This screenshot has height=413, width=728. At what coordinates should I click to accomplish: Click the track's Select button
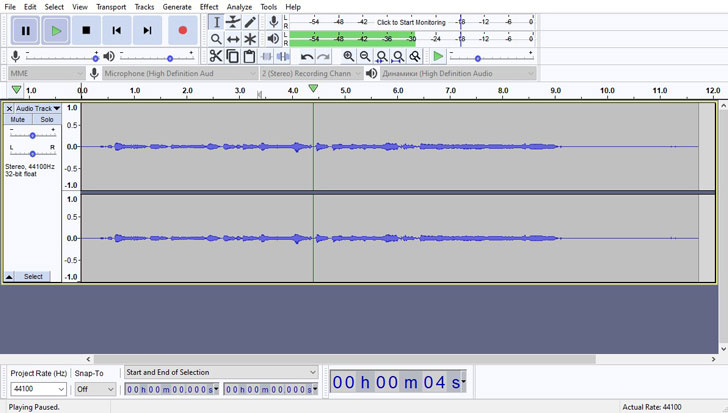pyautogui.click(x=34, y=277)
